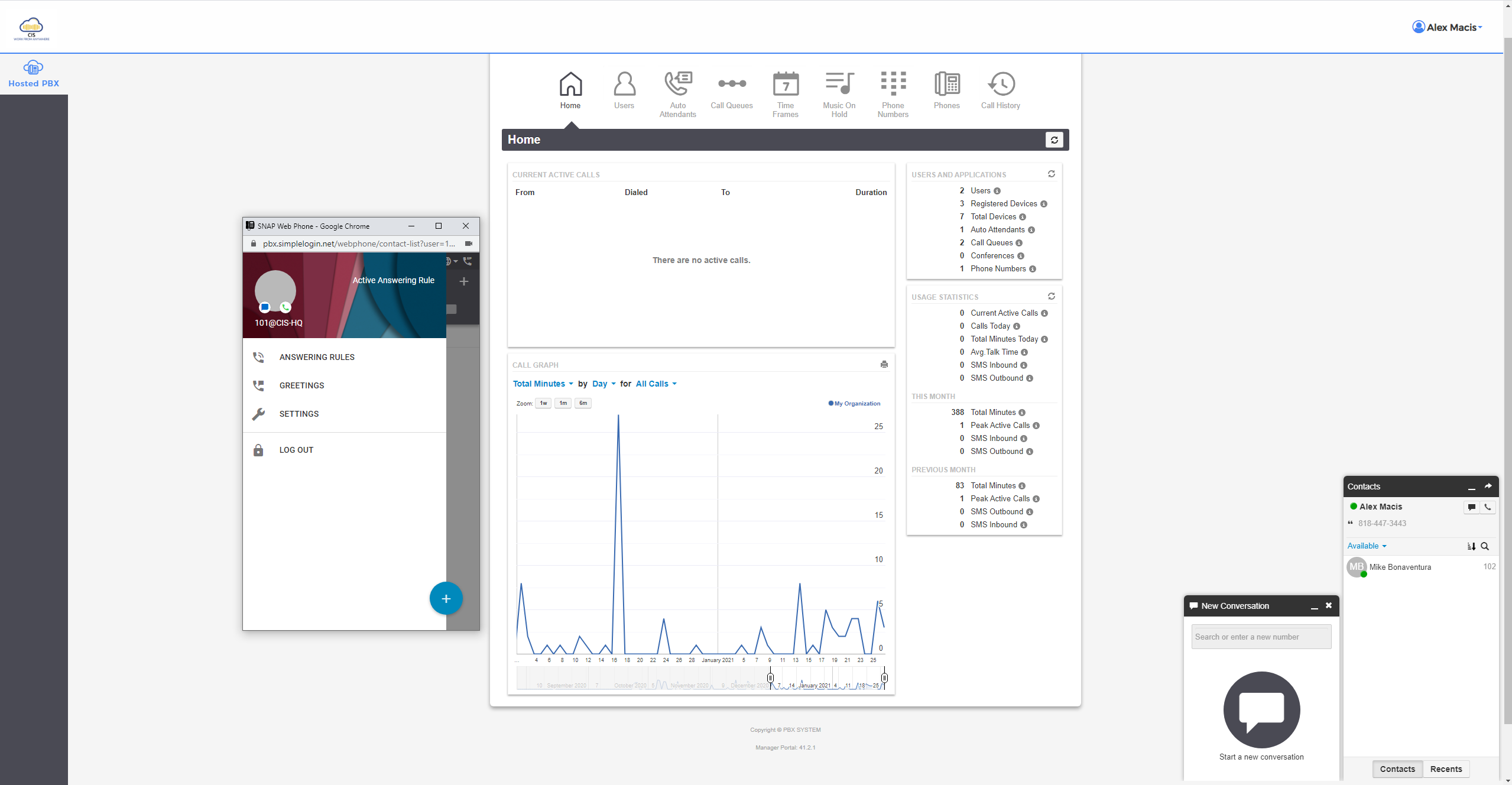Click the blue plus floating button

446,599
